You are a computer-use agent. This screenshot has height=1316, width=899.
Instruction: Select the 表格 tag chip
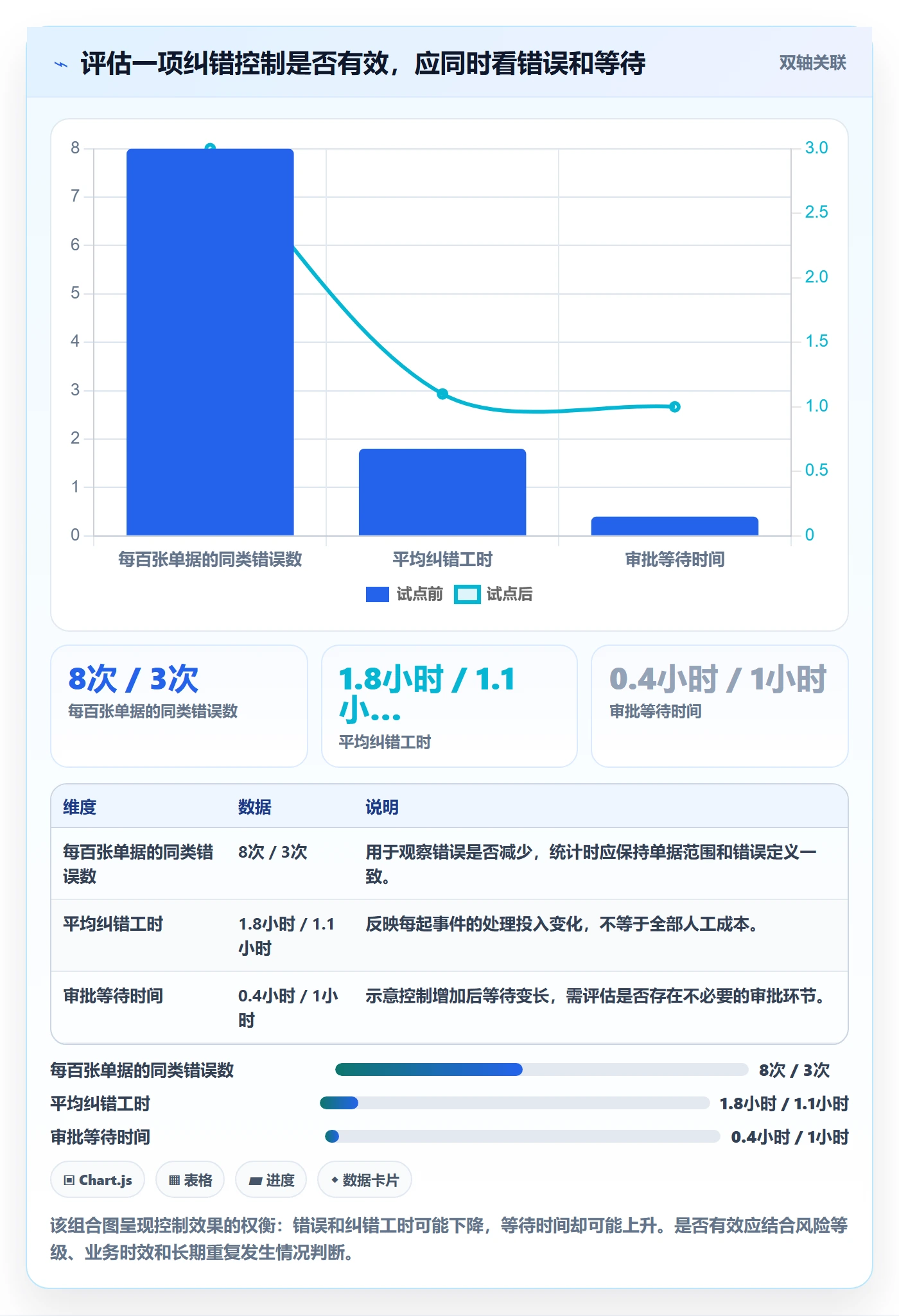(x=190, y=1180)
